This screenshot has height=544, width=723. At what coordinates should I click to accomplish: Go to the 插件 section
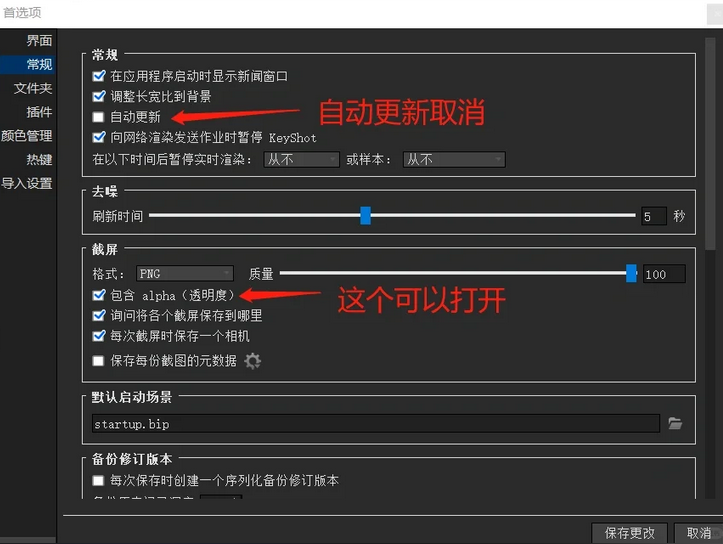coord(39,112)
